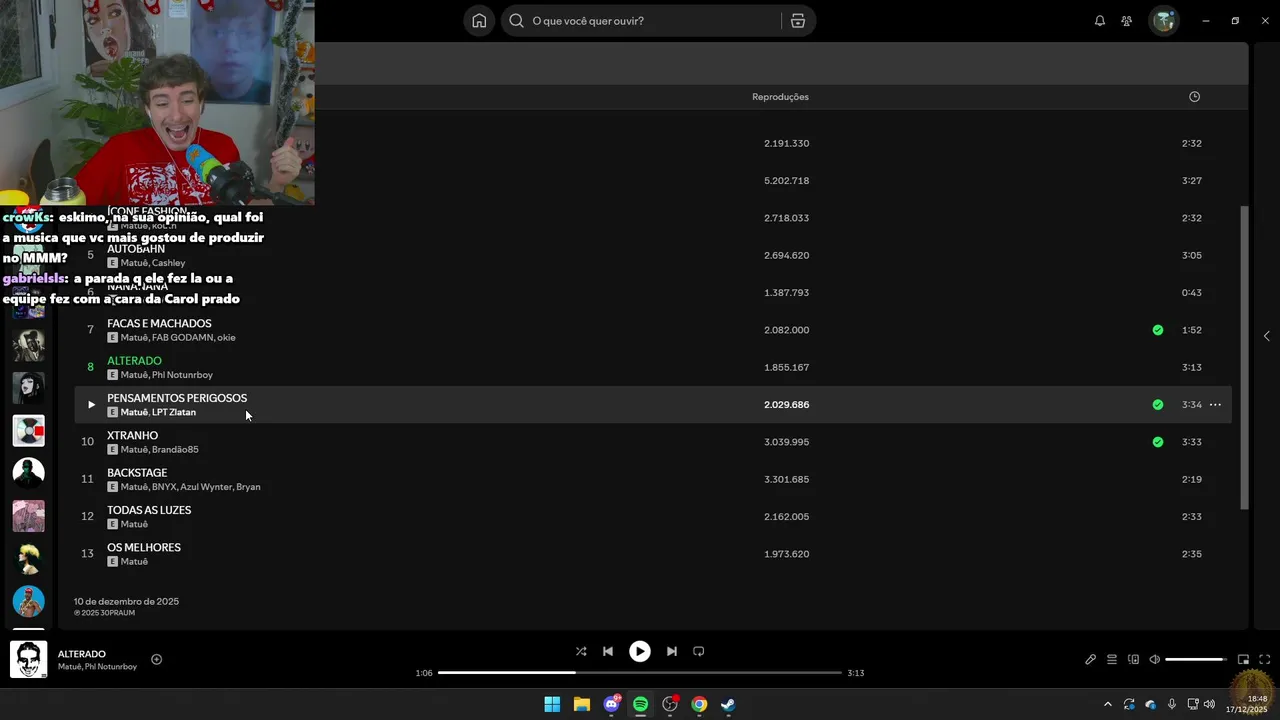The image size is (1280, 720).
Task: Open artist Azul Wynter
Action: (206, 487)
